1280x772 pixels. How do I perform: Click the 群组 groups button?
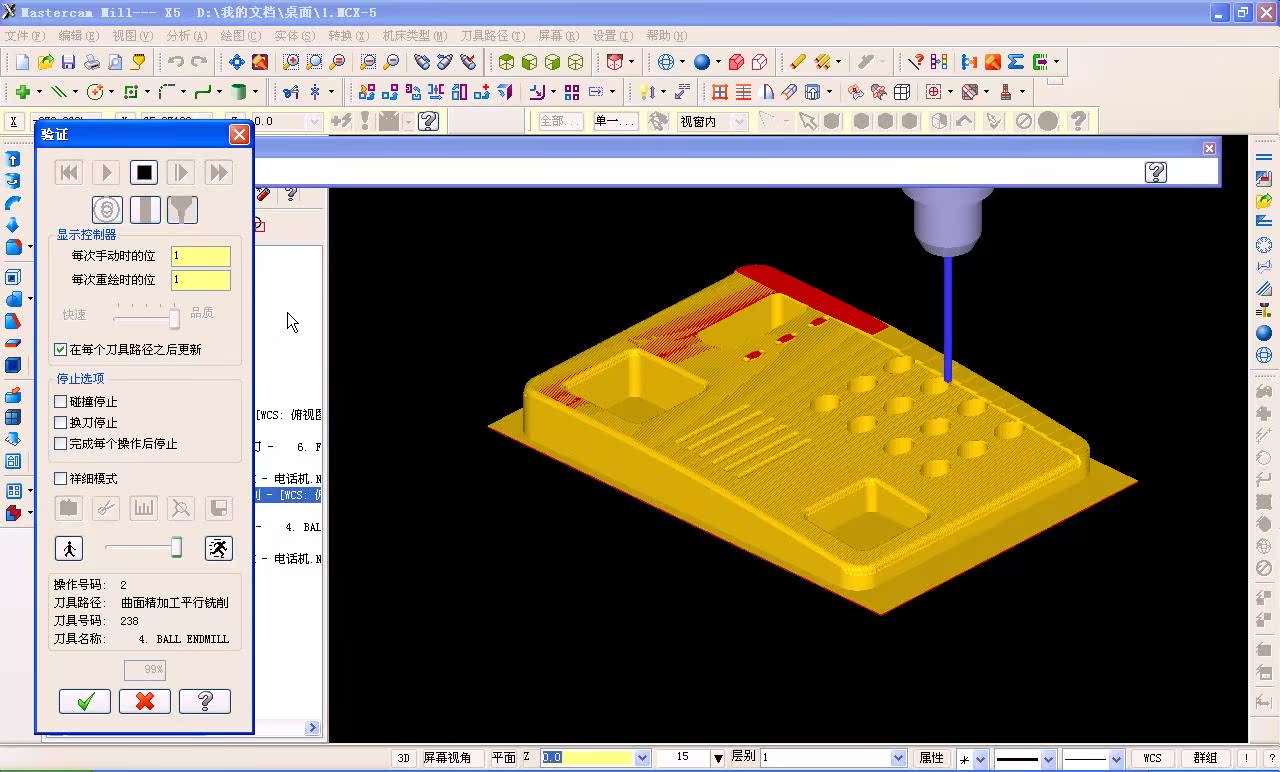click(x=1205, y=758)
